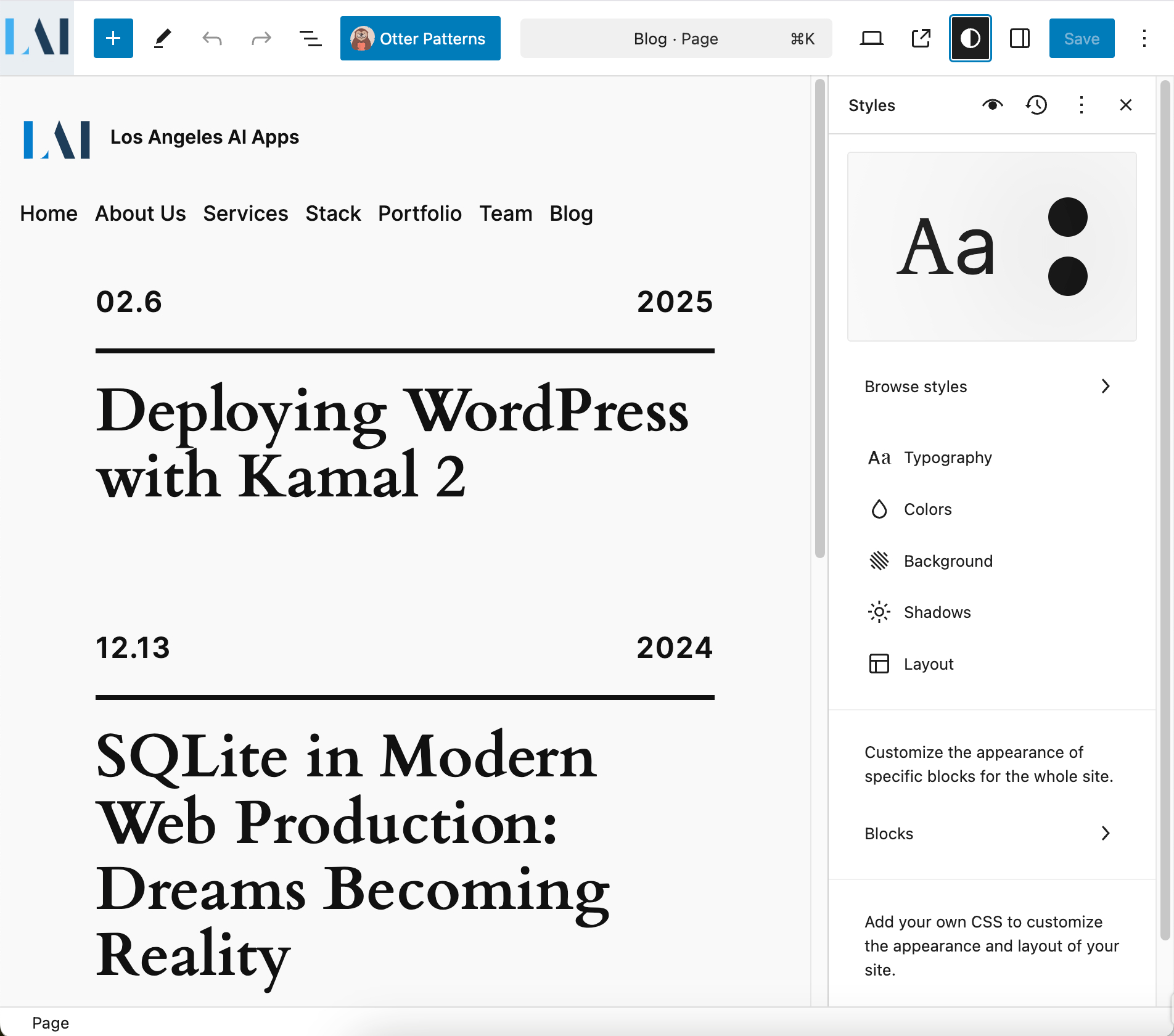Click the Save button
The height and width of the screenshot is (1036, 1174).
1082,38
